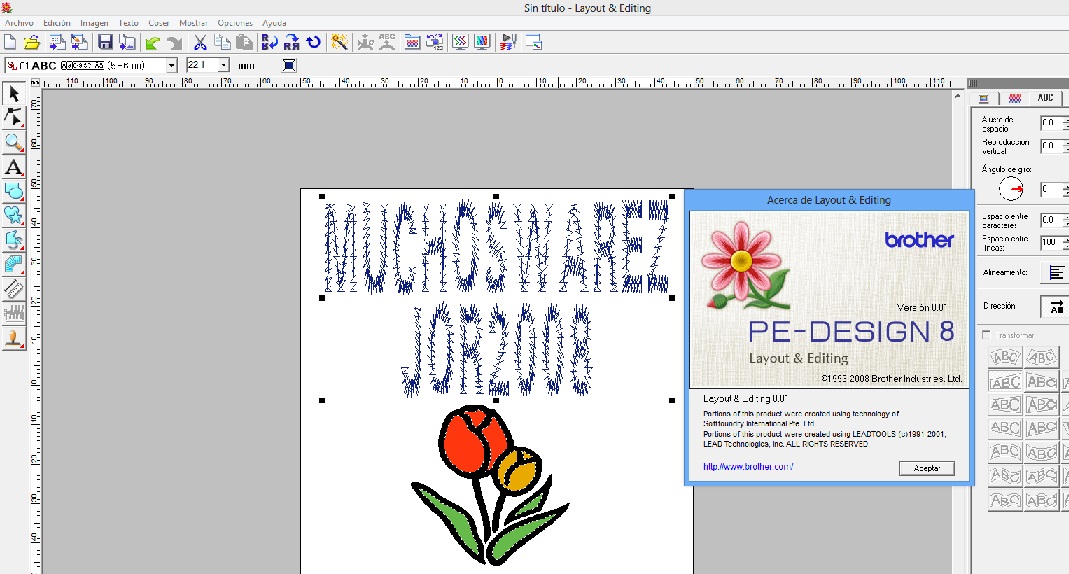Click the vertical scrollbar up arrow
The height and width of the screenshot is (574, 1069).
[959, 98]
